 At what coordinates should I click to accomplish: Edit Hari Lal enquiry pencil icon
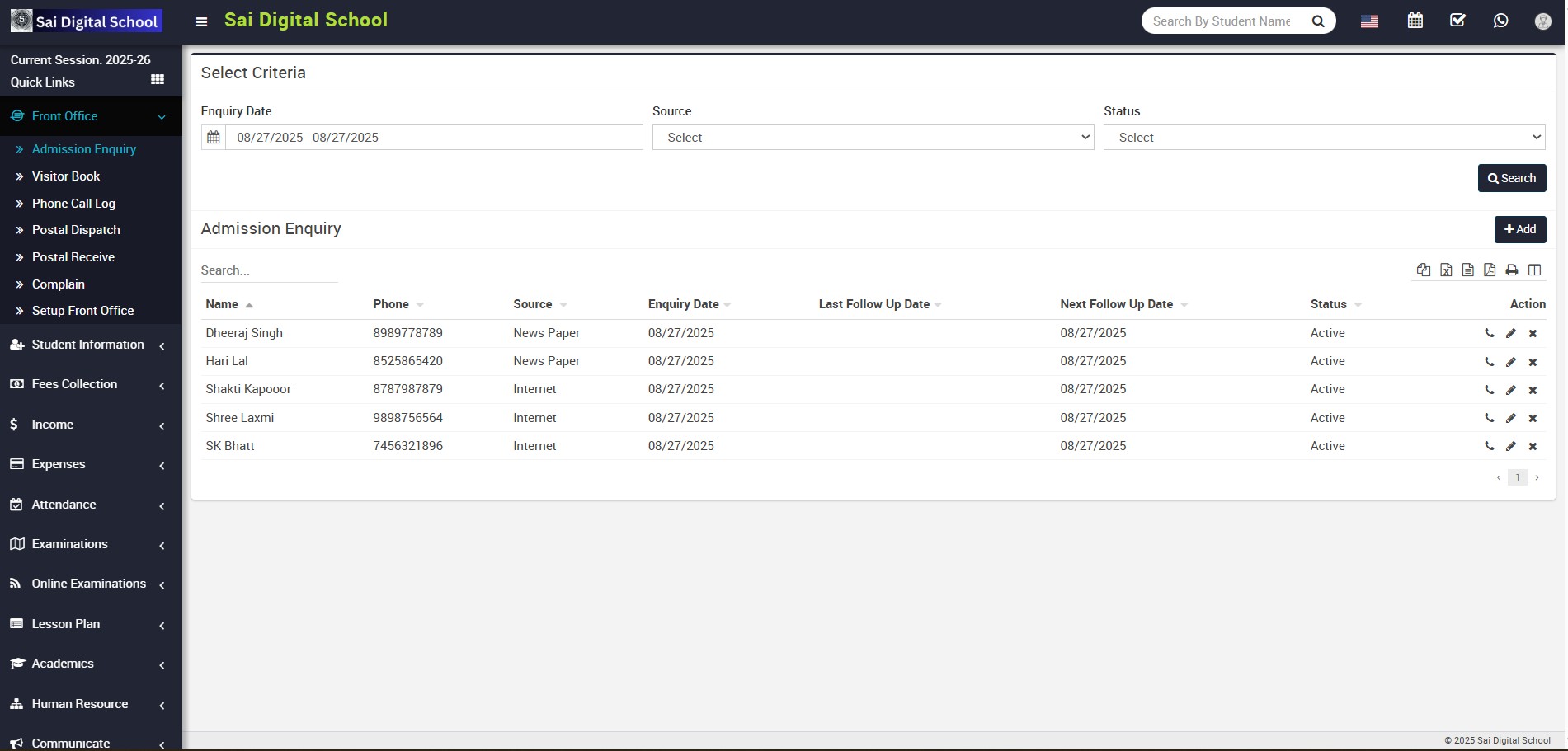click(1510, 362)
